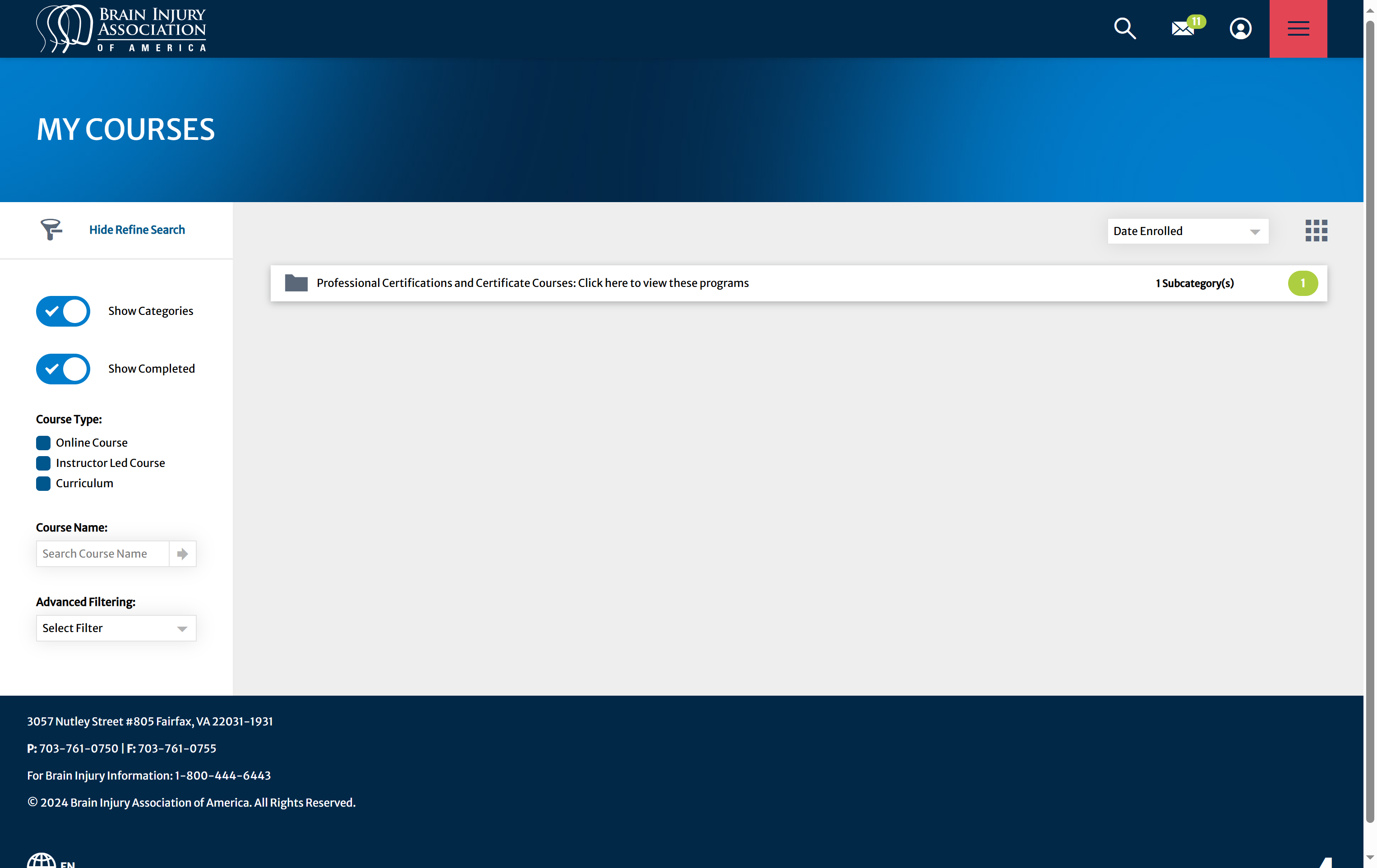Image resolution: width=1377 pixels, height=868 pixels.
Task: Focus the Search Course Name field
Action: click(x=102, y=554)
